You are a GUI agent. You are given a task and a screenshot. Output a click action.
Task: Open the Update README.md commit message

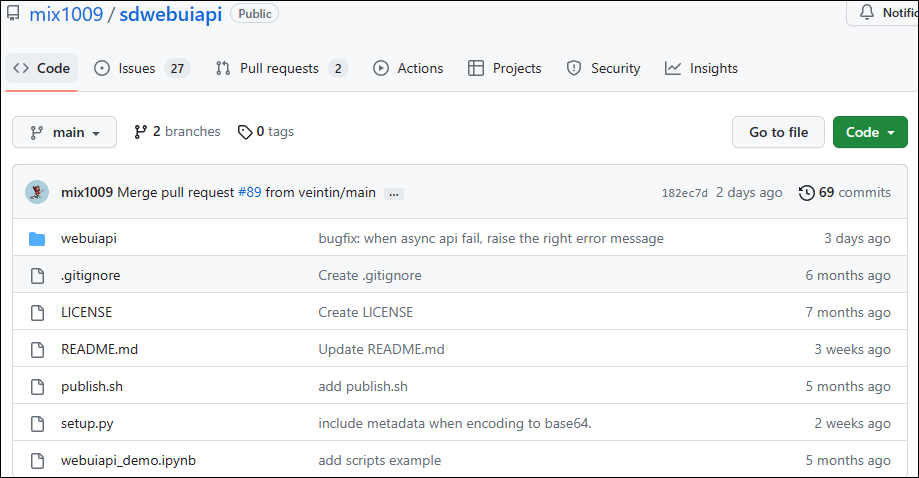pyautogui.click(x=382, y=349)
